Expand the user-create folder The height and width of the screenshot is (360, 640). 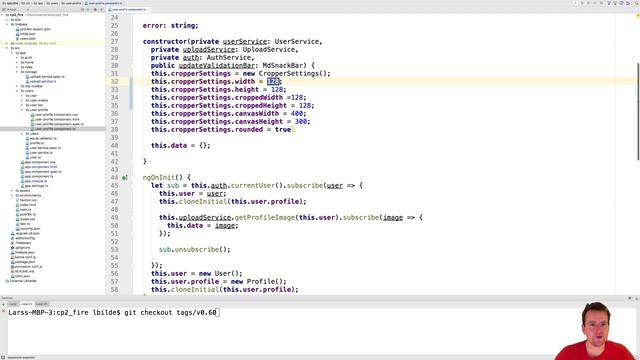click(22, 100)
